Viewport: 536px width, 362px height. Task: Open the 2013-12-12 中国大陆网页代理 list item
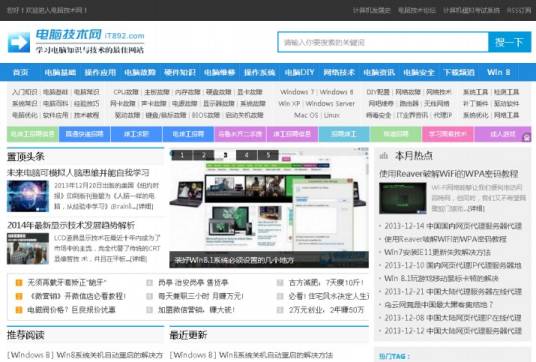[x=453, y=331]
